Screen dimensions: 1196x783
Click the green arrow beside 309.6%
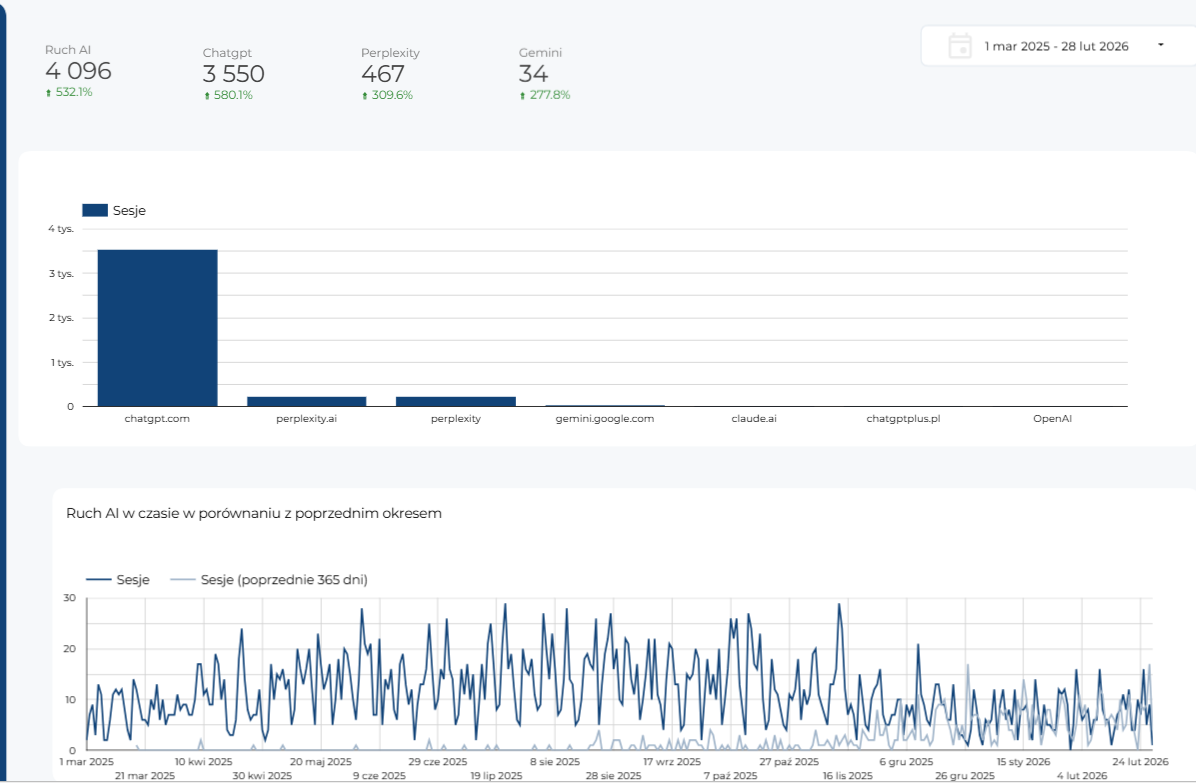[365, 96]
